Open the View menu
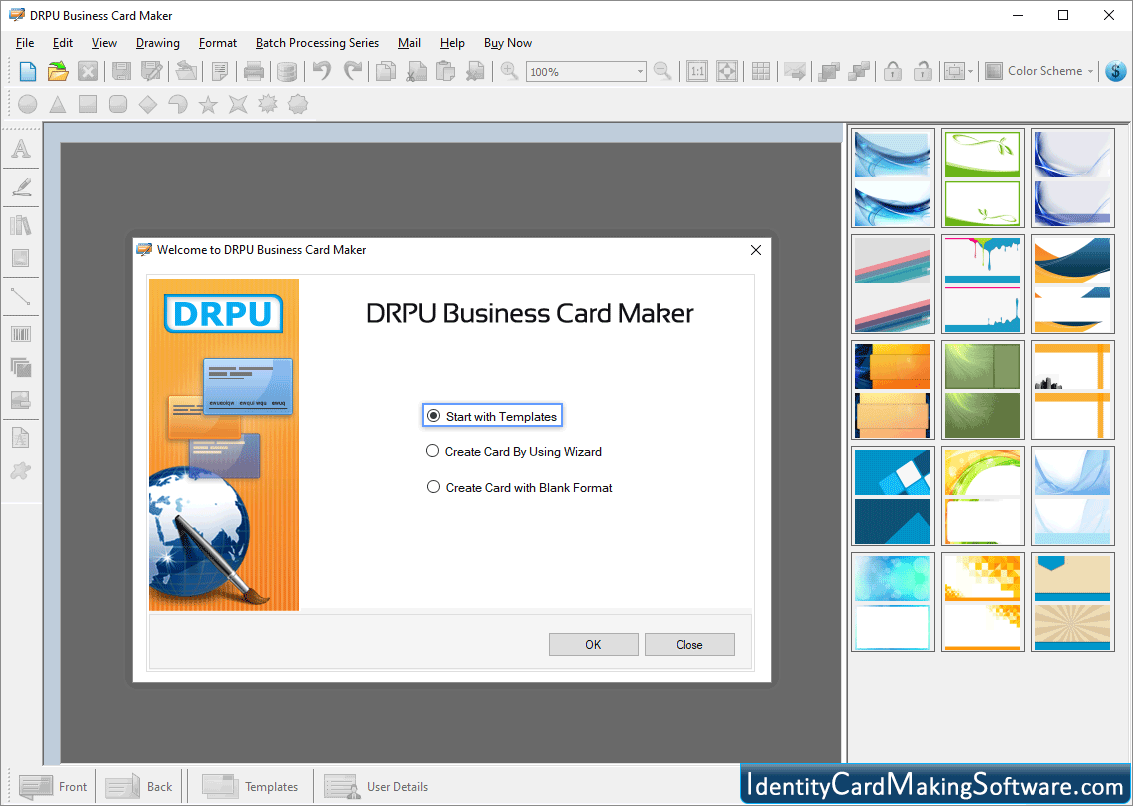The height and width of the screenshot is (806, 1133). 104,43
